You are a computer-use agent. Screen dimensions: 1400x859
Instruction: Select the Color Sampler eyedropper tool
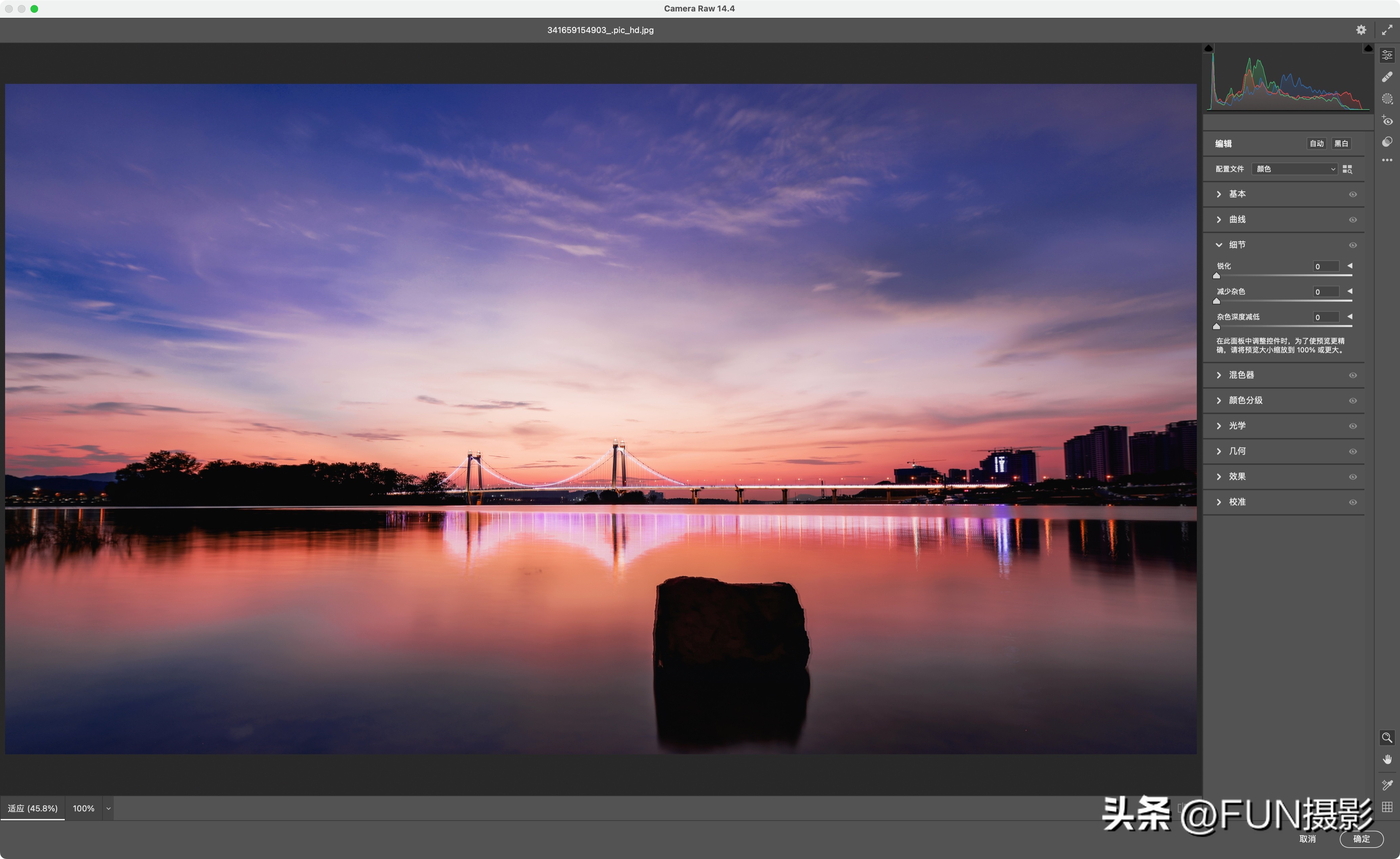1387,784
